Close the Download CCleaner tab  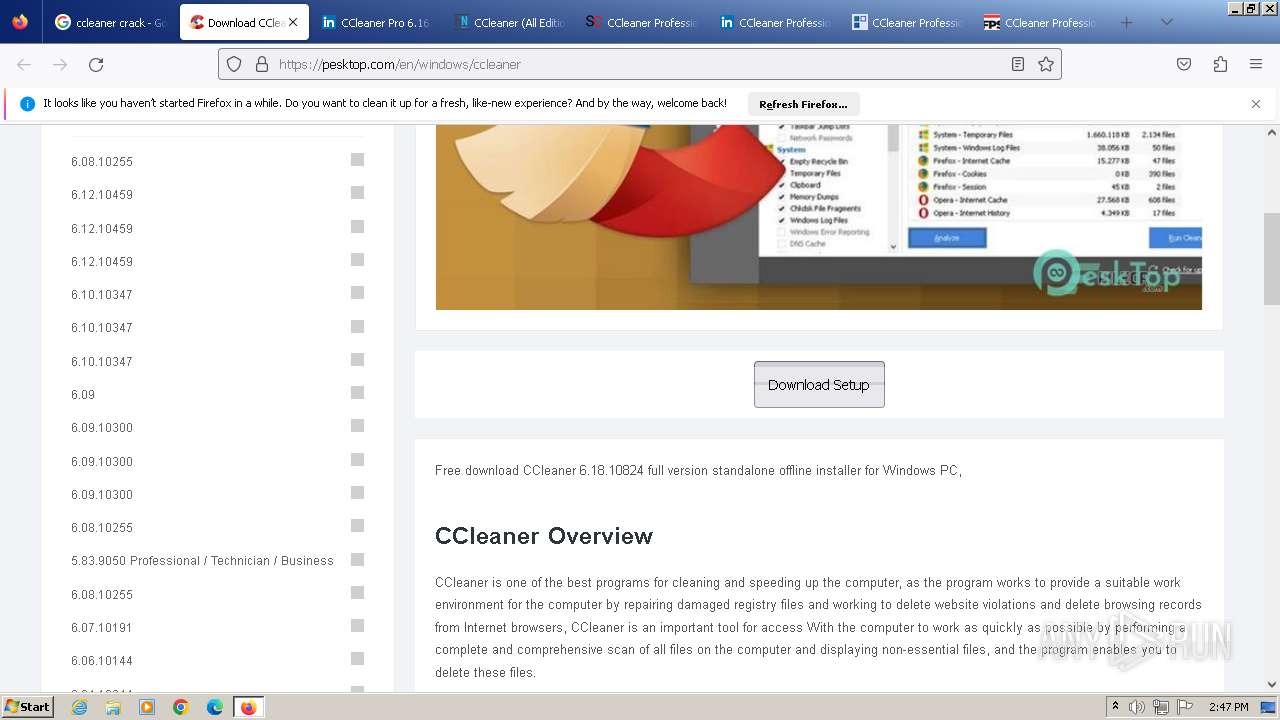tap(293, 22)
